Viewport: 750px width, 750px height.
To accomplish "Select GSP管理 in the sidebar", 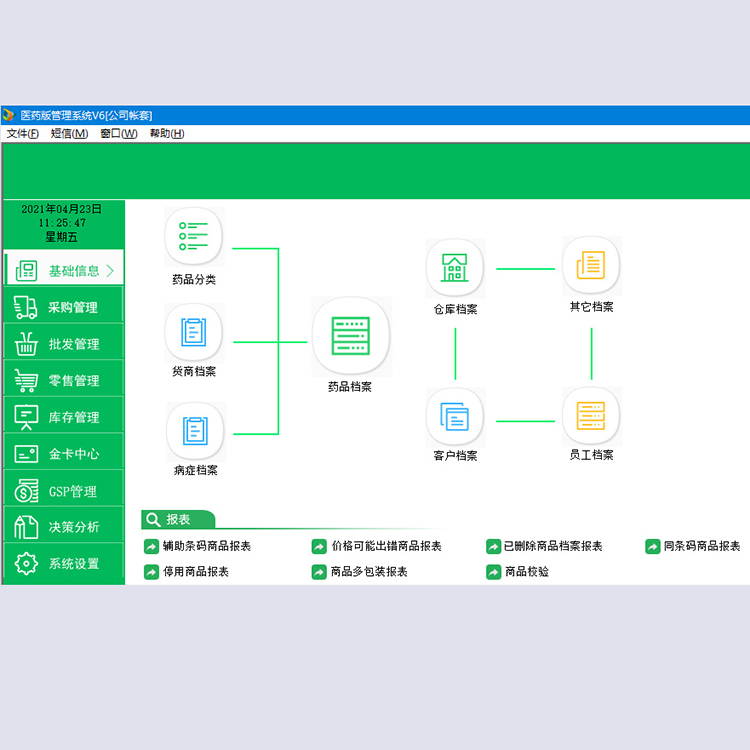I will pos(63,491).
